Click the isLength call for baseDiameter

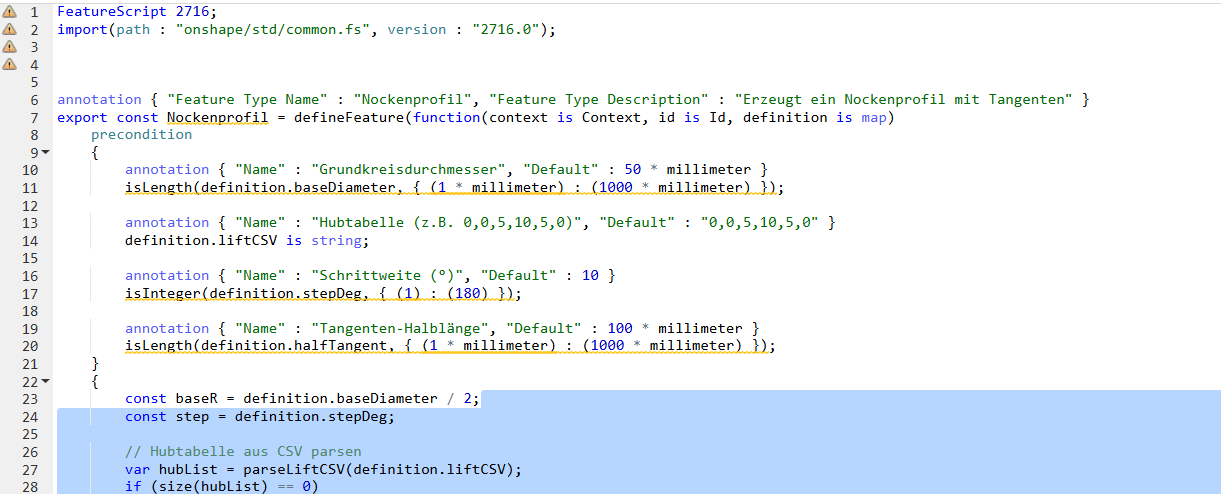click(x=454, y=188)
